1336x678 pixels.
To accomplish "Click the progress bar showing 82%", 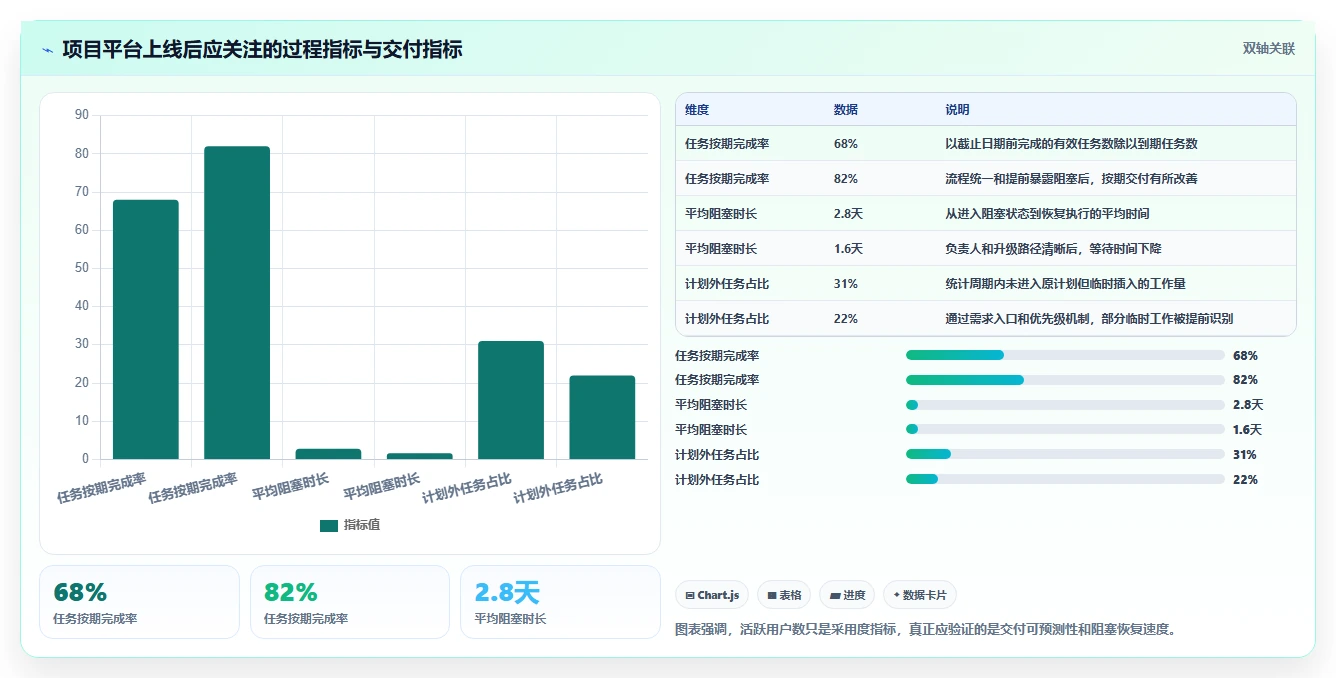I will (1065, 380).
